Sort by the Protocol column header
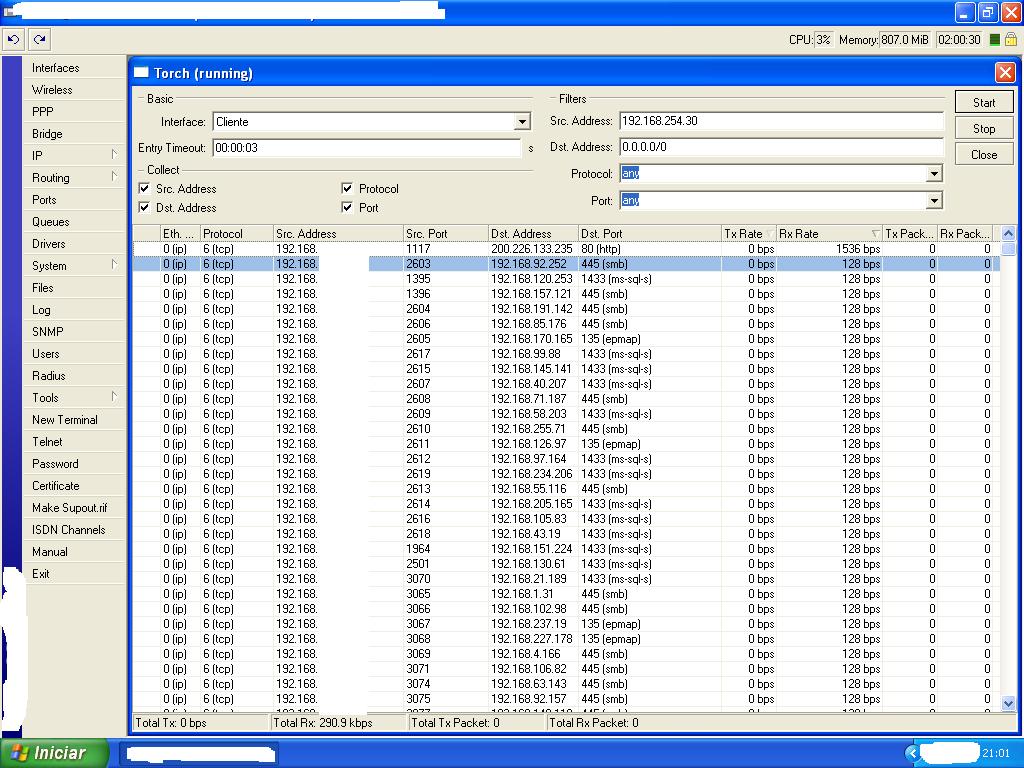Viewport: 1024px width, 768px height. click(236, 233)
